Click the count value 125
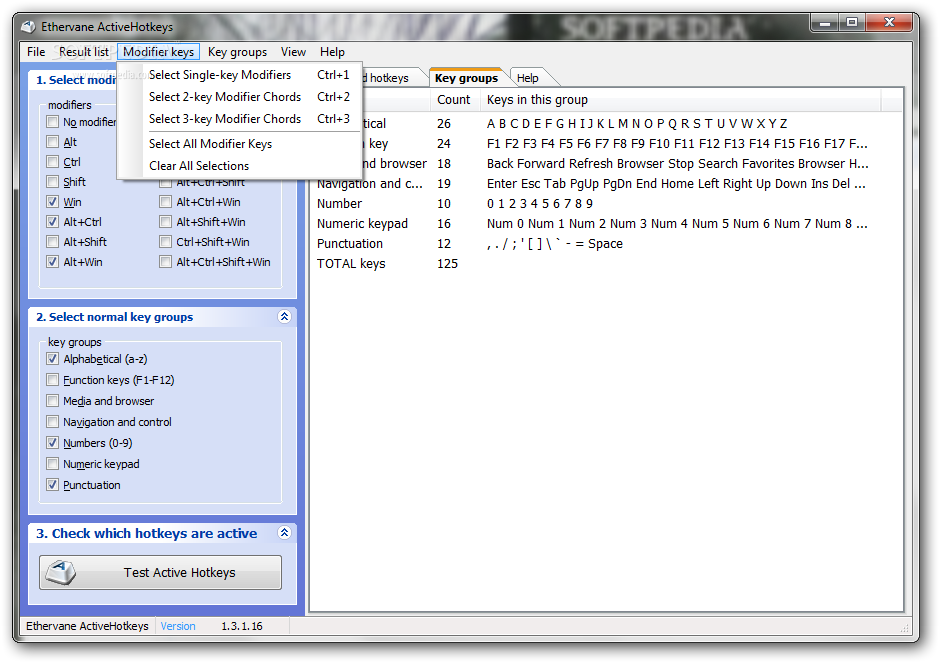 coord(447,264)
